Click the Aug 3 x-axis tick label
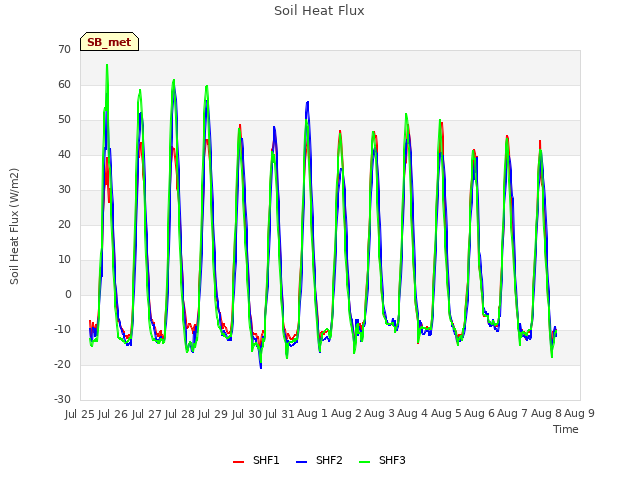Screen dimensions: 640x480 coord(379,413)
